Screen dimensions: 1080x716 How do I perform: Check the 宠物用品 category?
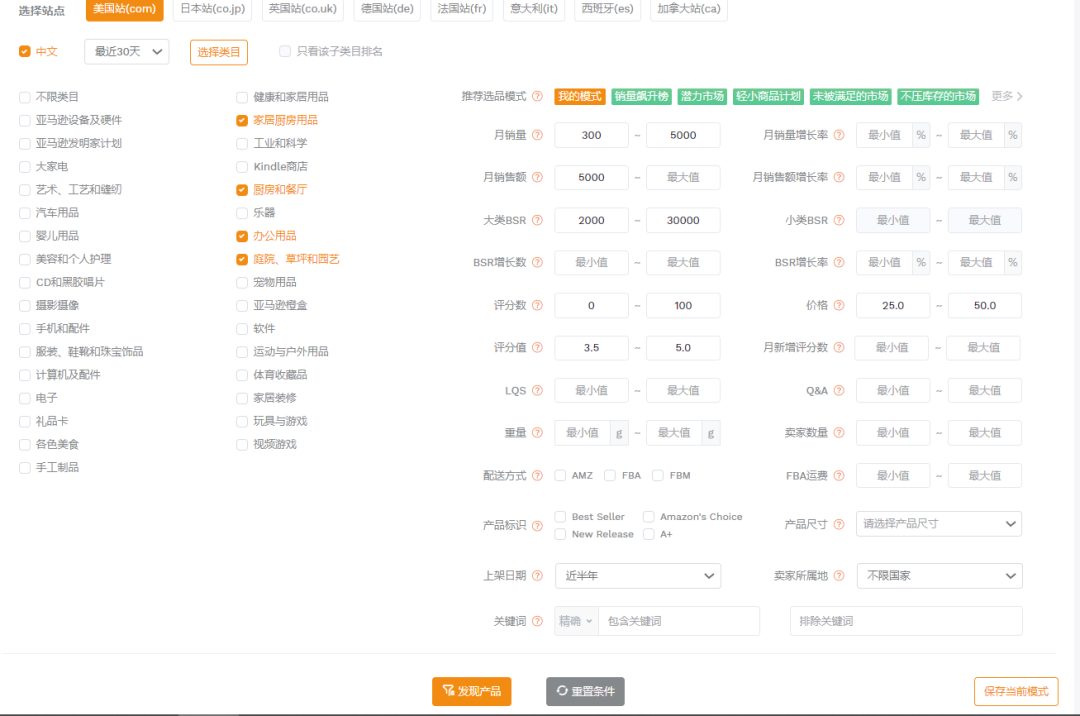[x=242, y=282]
